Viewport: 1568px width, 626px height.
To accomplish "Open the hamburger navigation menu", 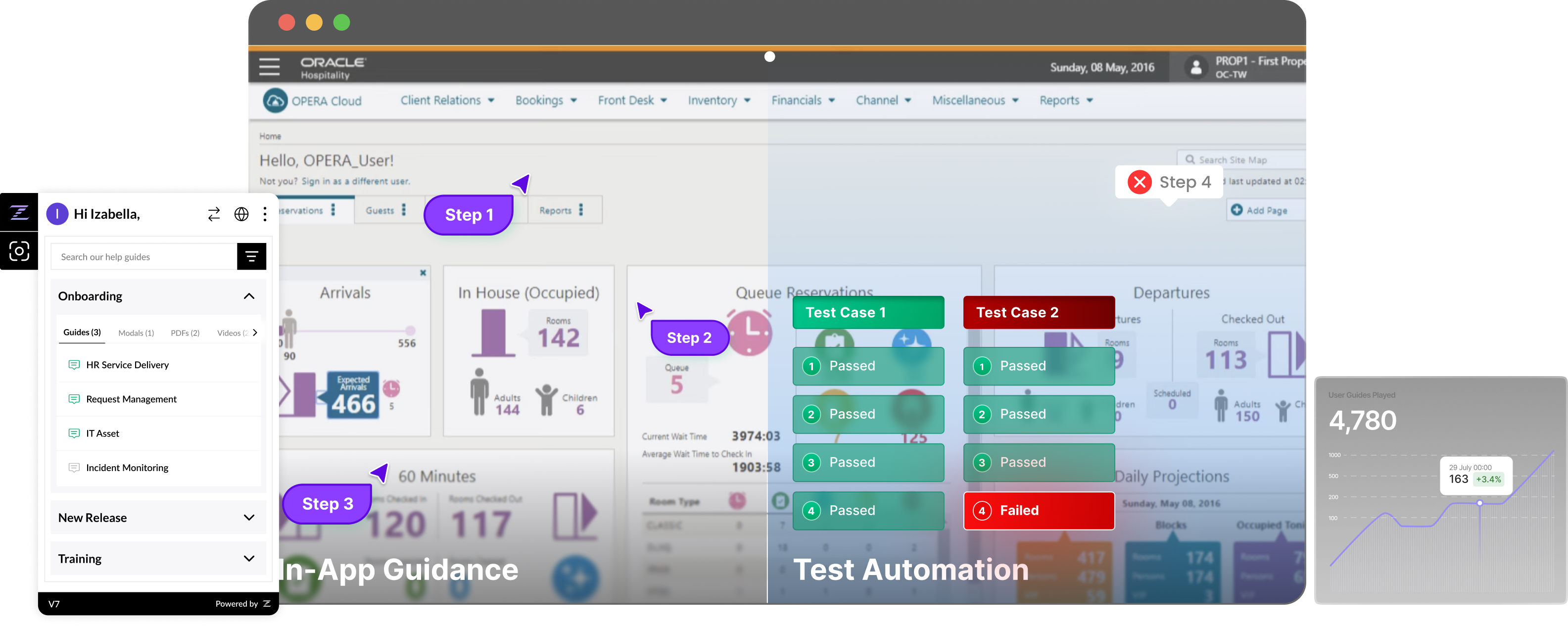I will (x=269, y=66).
